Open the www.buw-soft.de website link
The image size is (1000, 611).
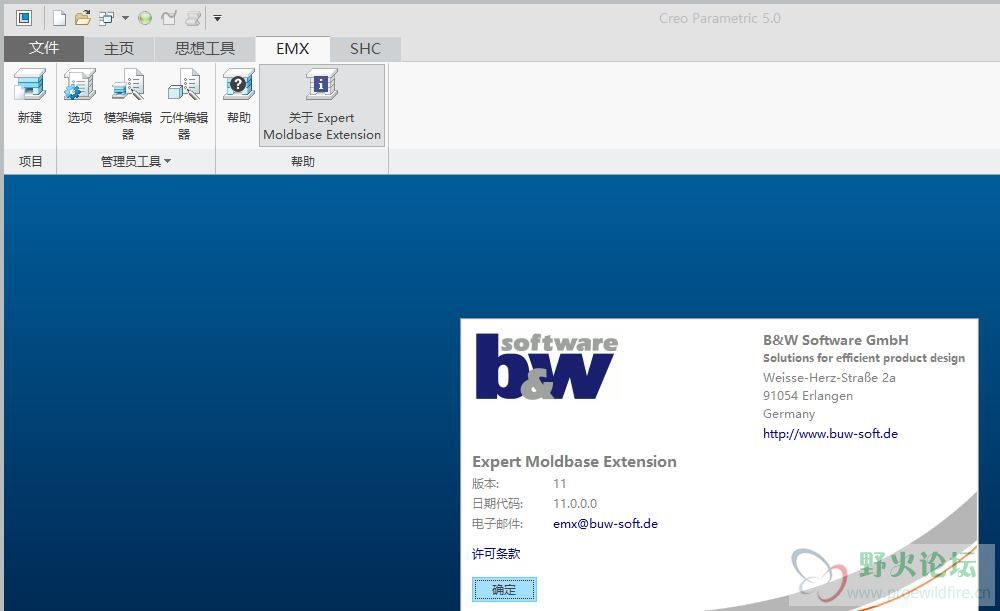[830, 434]
